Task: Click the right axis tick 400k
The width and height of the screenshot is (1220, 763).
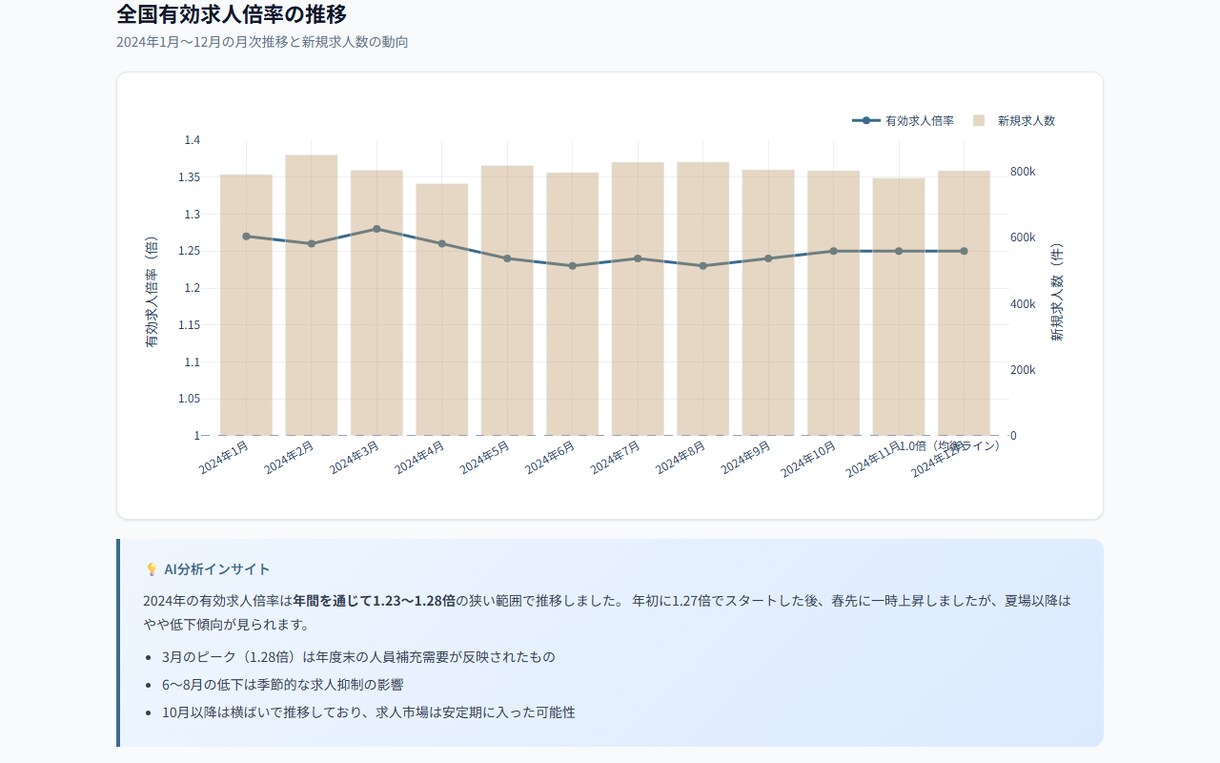Action: [x=1023, y=304]
